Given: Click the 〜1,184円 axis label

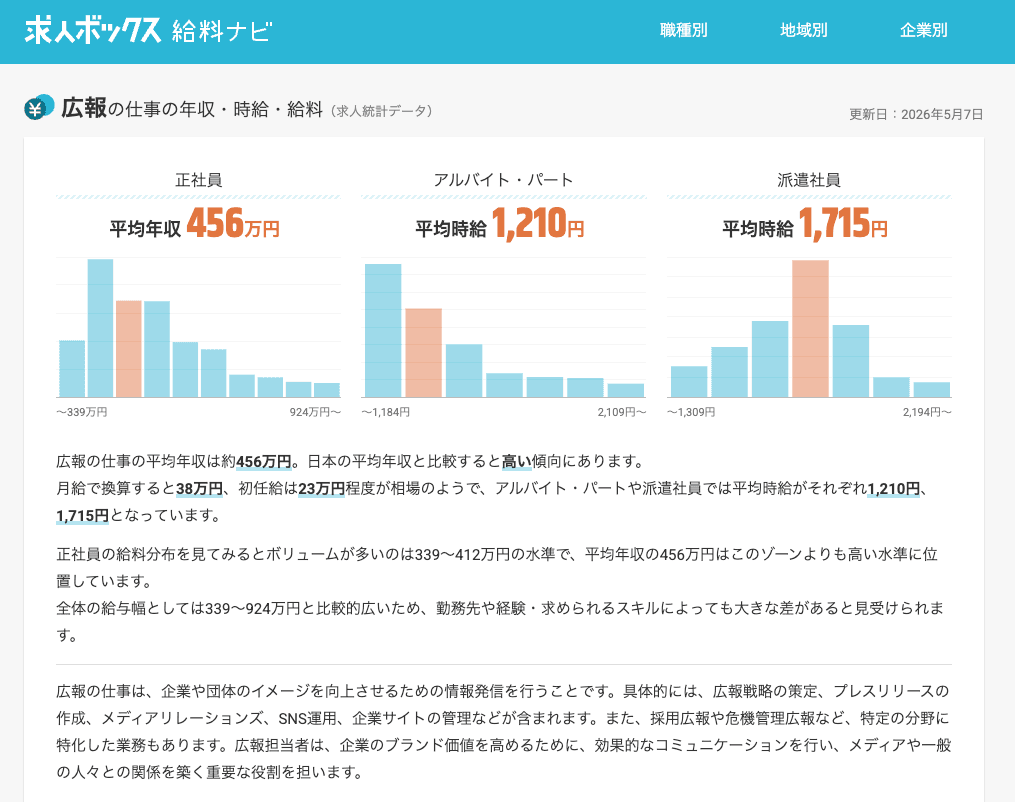Looking at the screenshot, I should pos(386,412).
